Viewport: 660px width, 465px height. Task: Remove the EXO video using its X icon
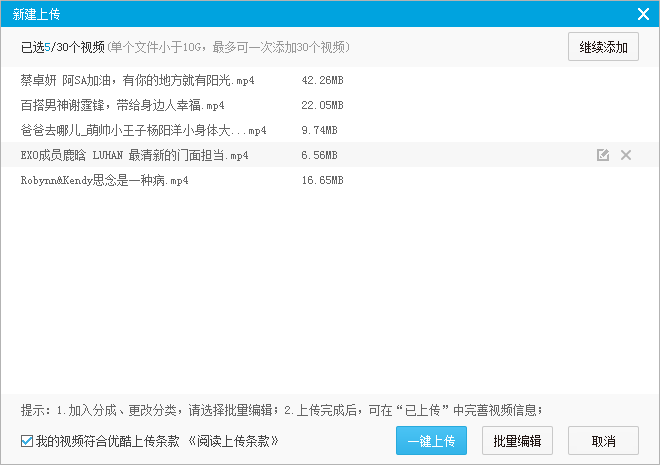coord(626,155)
